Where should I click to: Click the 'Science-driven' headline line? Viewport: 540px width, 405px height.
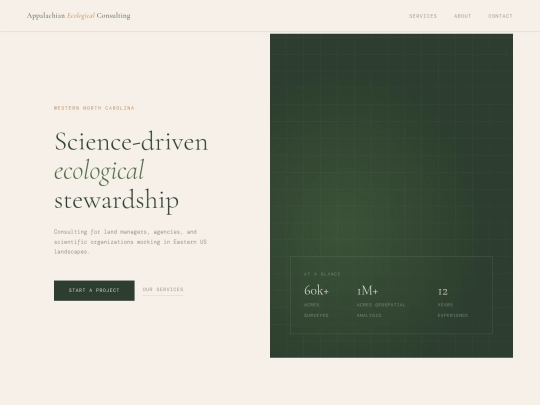point(131,141)
